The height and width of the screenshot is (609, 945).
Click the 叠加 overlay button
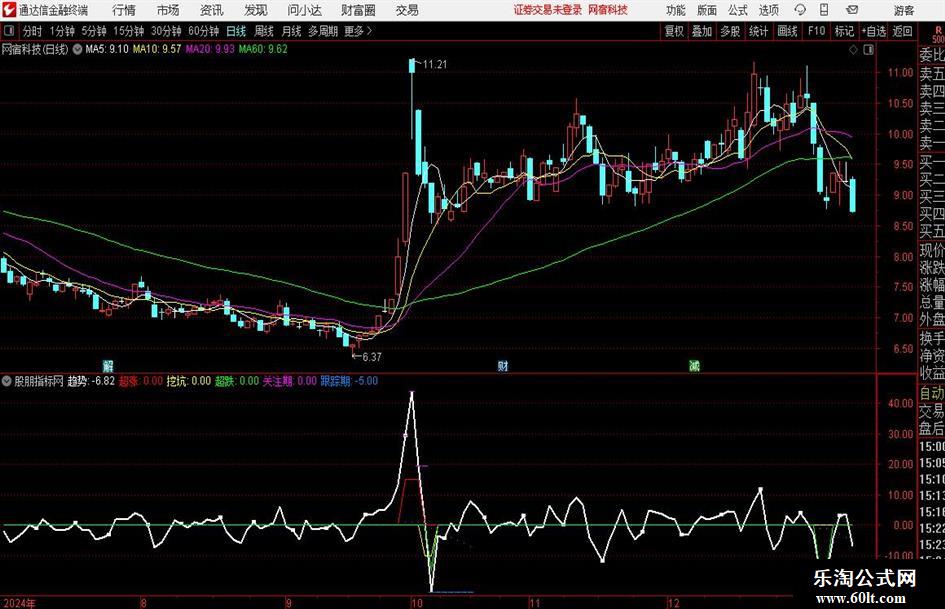(x=702, y=31)
